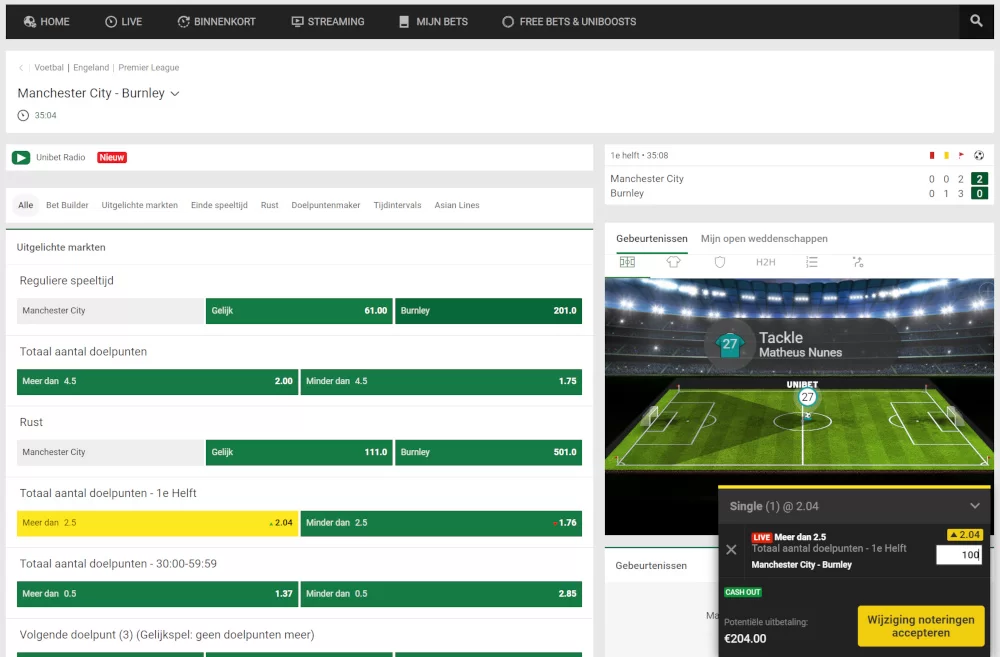Open the search magnifier icon
Viewport: 1000px width, 657px height.
[x=976, y=21]
